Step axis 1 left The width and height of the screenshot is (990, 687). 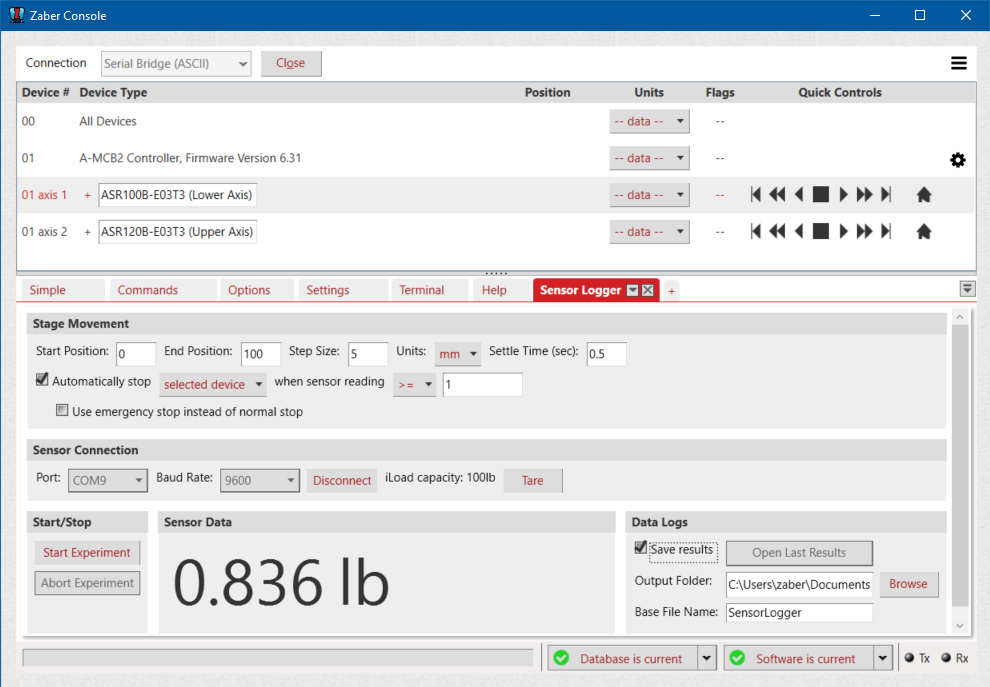(x=799, y=194)
